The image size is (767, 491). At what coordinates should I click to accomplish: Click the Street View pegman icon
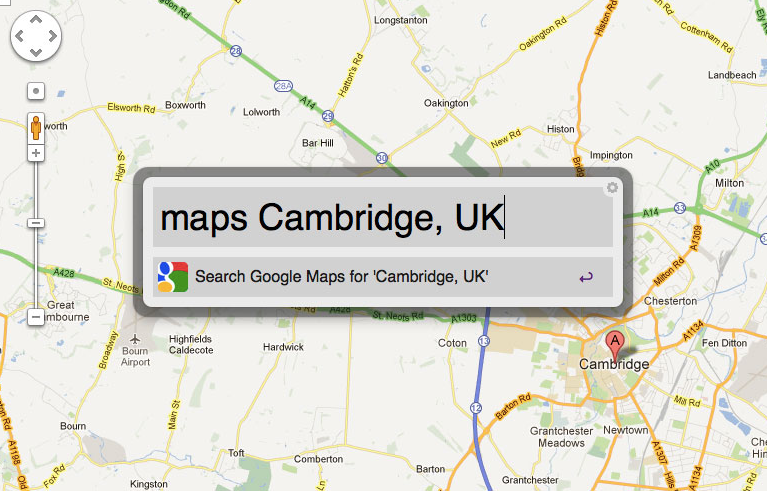tap(36, 128)
